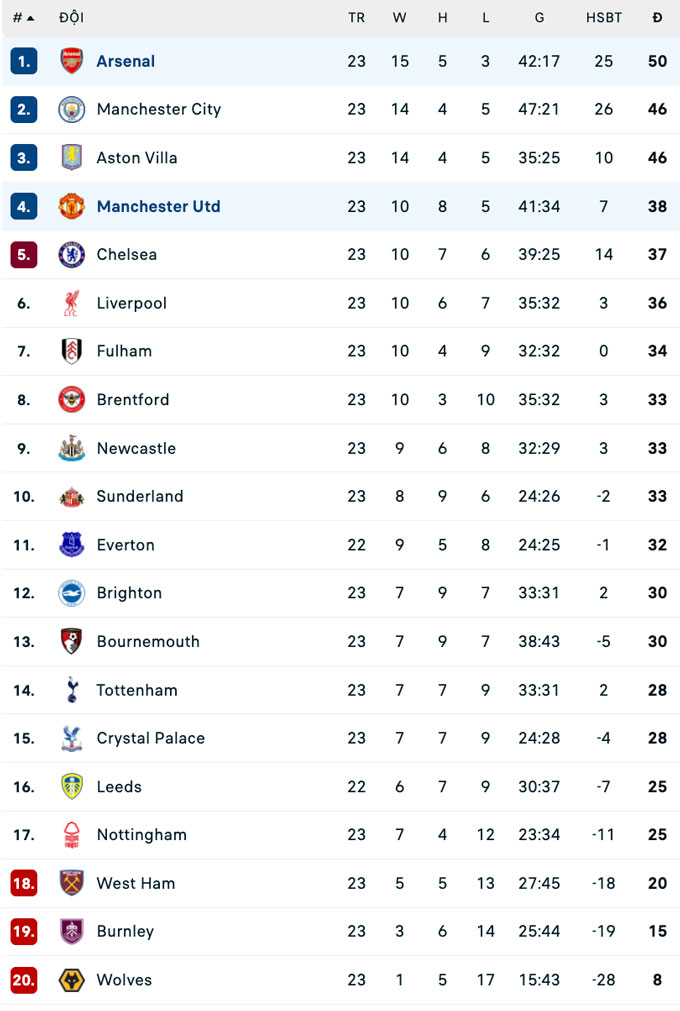Screen dimensions: 680x1011
Task: Click the red position 18 badge
Action: click(24, 883)
